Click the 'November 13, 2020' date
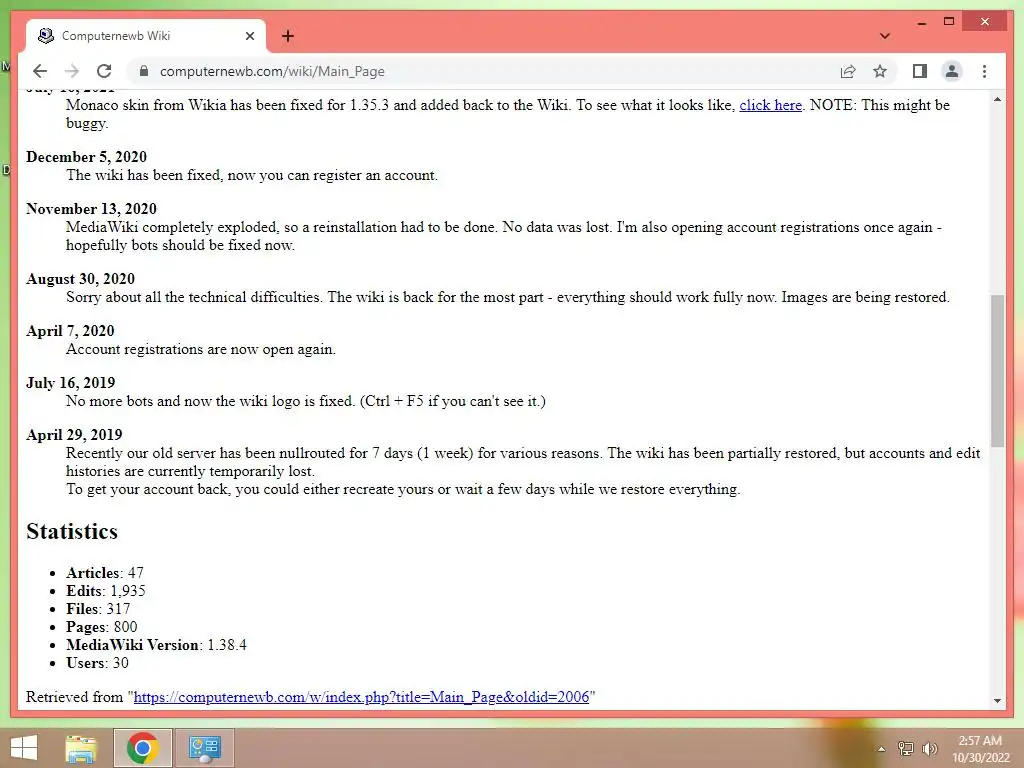This screenshot has width=1024, height=768. coord(91,209)
